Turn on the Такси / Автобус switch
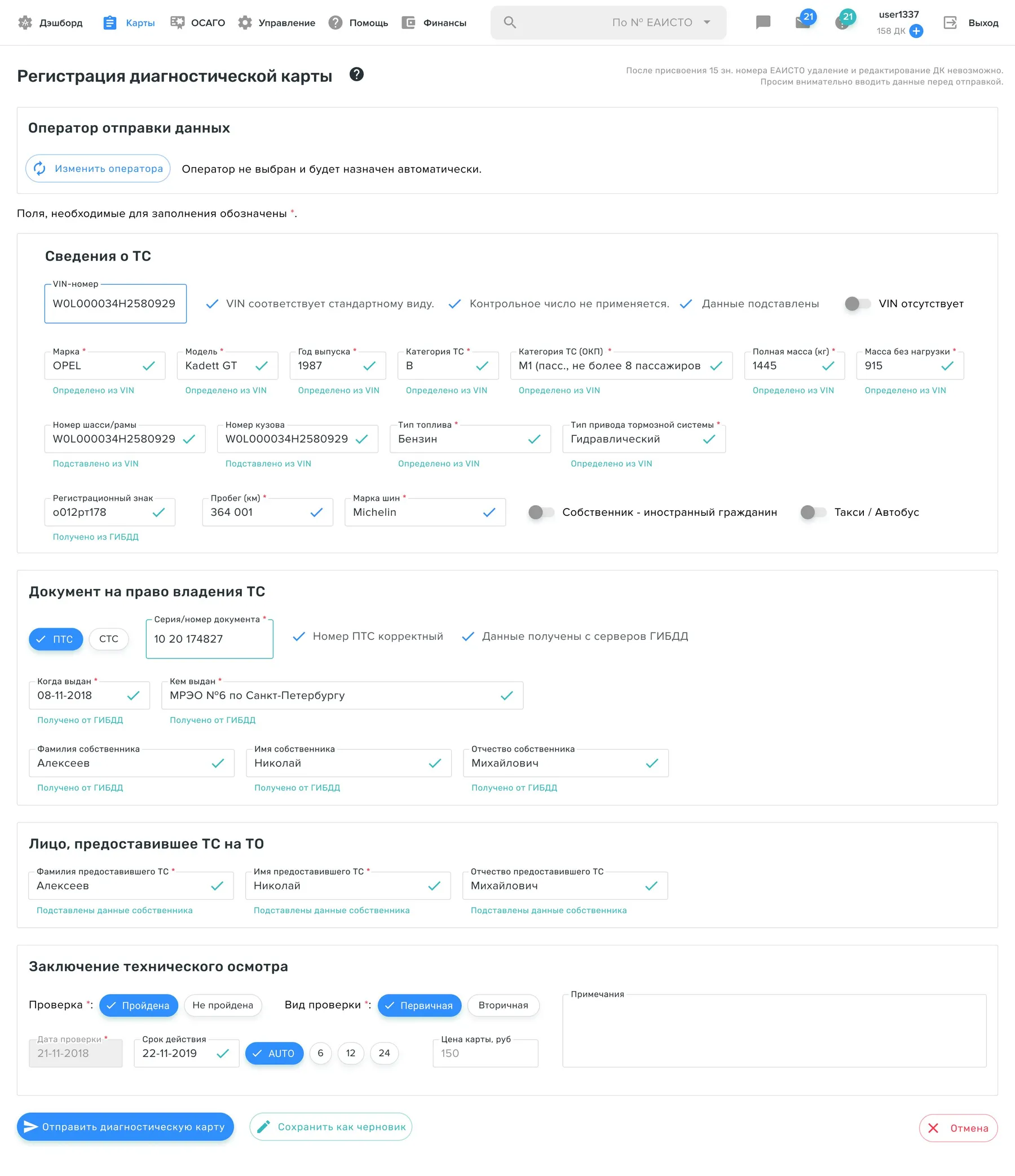 point(813,512)
